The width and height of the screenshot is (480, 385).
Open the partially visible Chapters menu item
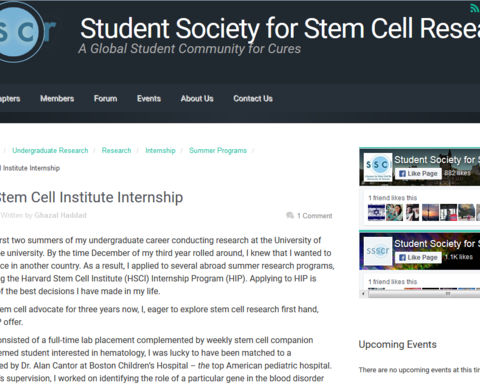10,99
